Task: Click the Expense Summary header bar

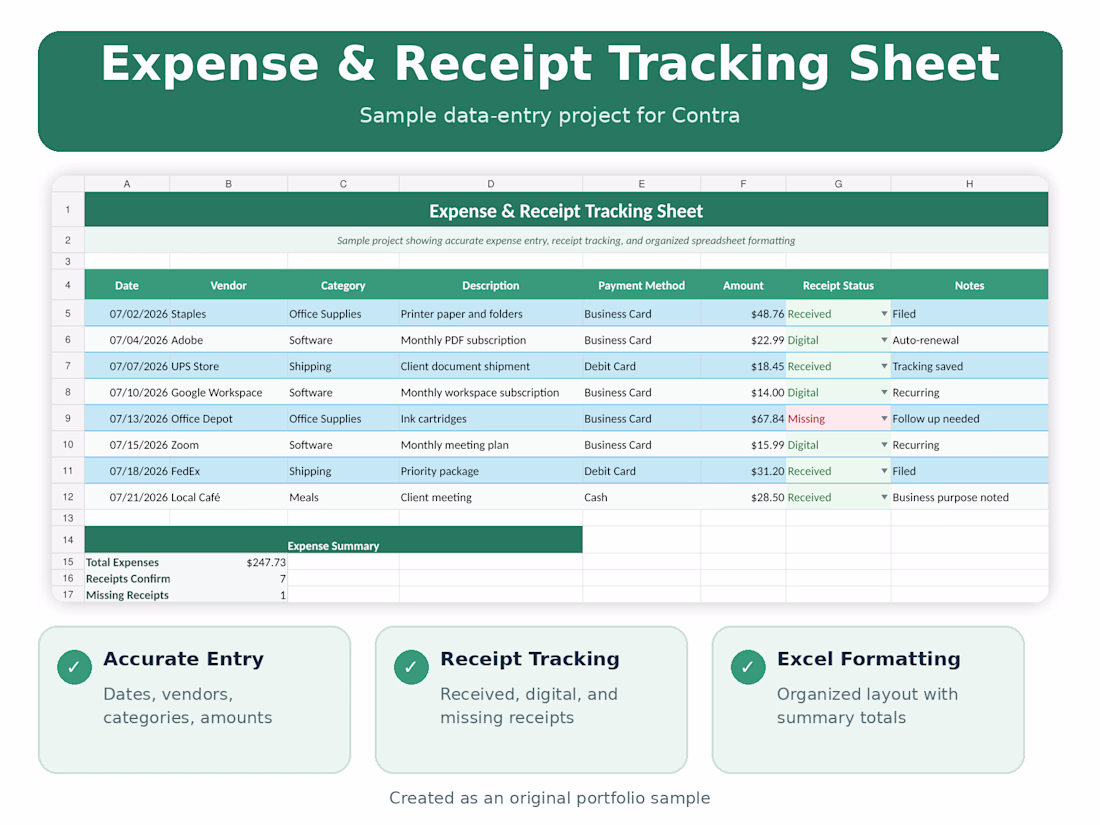Action: [x=333, y=539]
